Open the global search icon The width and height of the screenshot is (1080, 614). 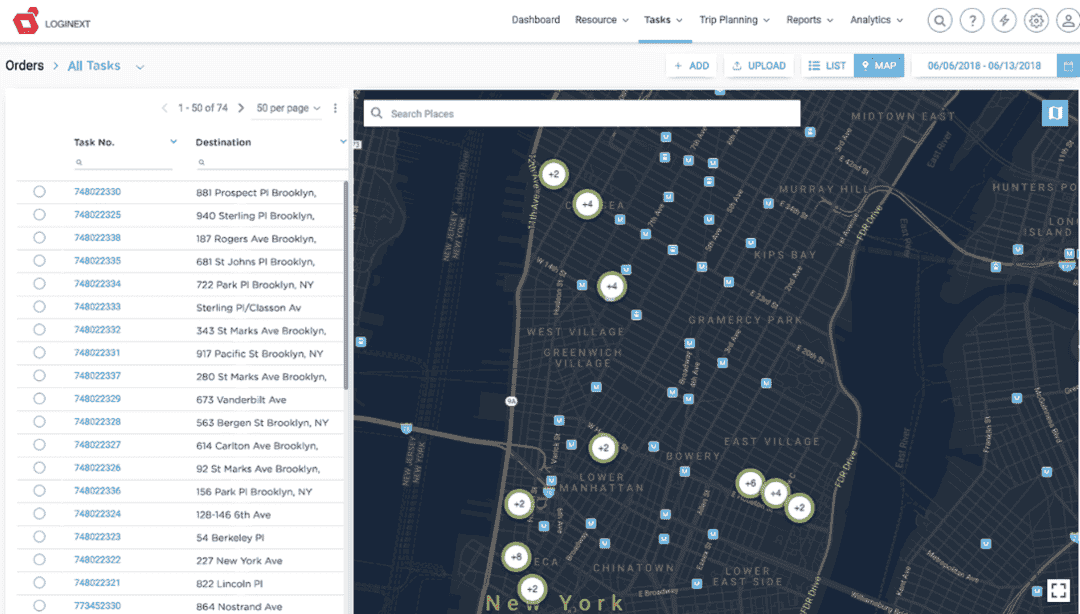pos(940,19)
